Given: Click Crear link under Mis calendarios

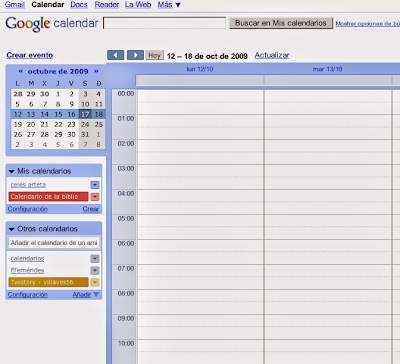Looking at the screenshot, I should (91, 209).
